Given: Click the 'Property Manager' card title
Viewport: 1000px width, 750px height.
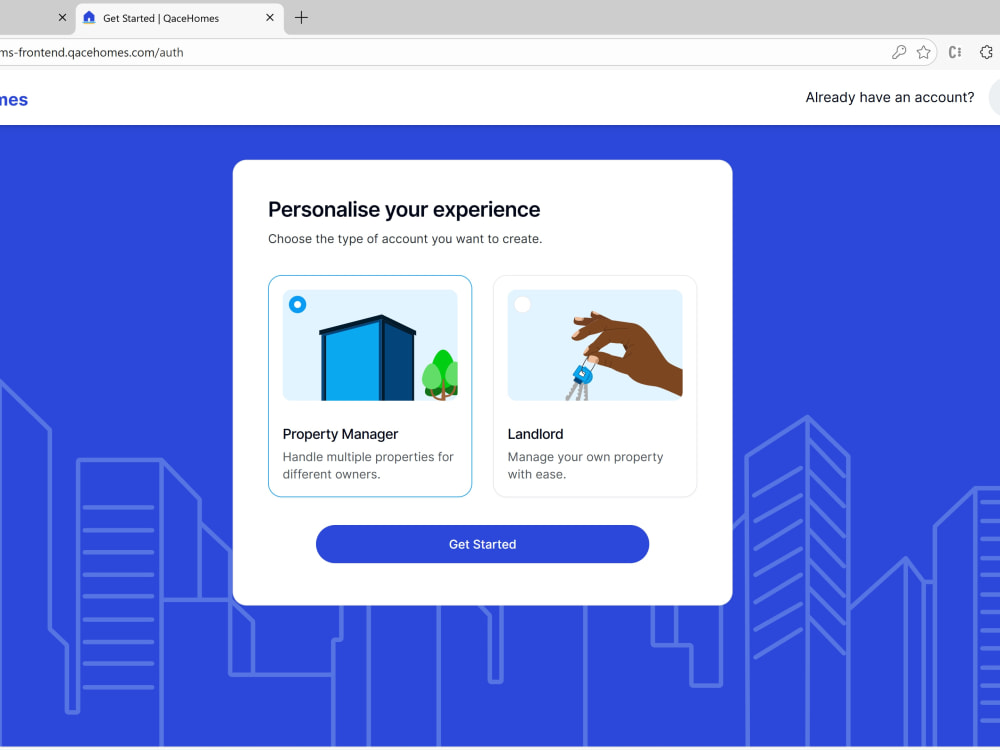Looking at the screenshot, I should [x=340, y=434].
